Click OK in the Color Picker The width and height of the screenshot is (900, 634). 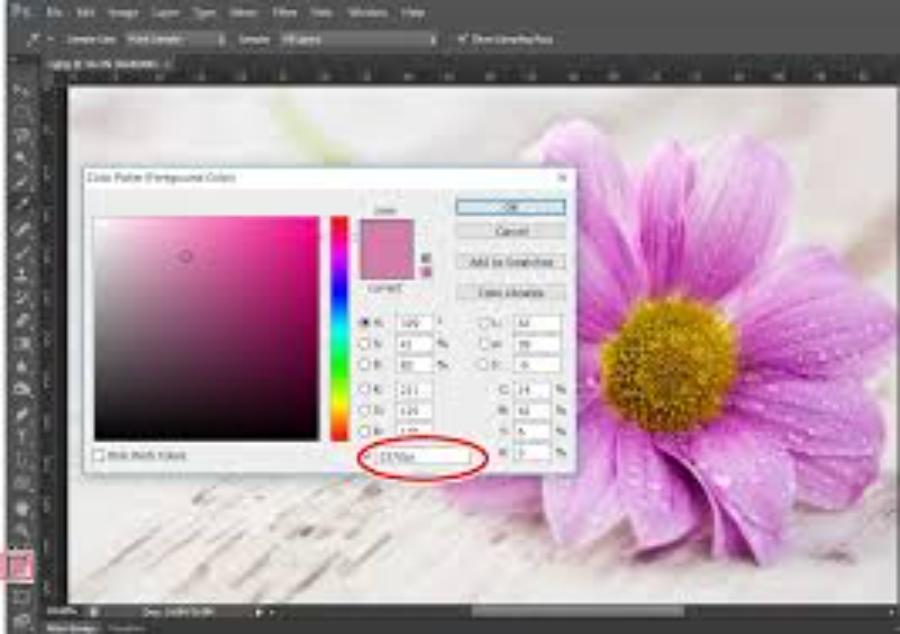click(510, 206)
